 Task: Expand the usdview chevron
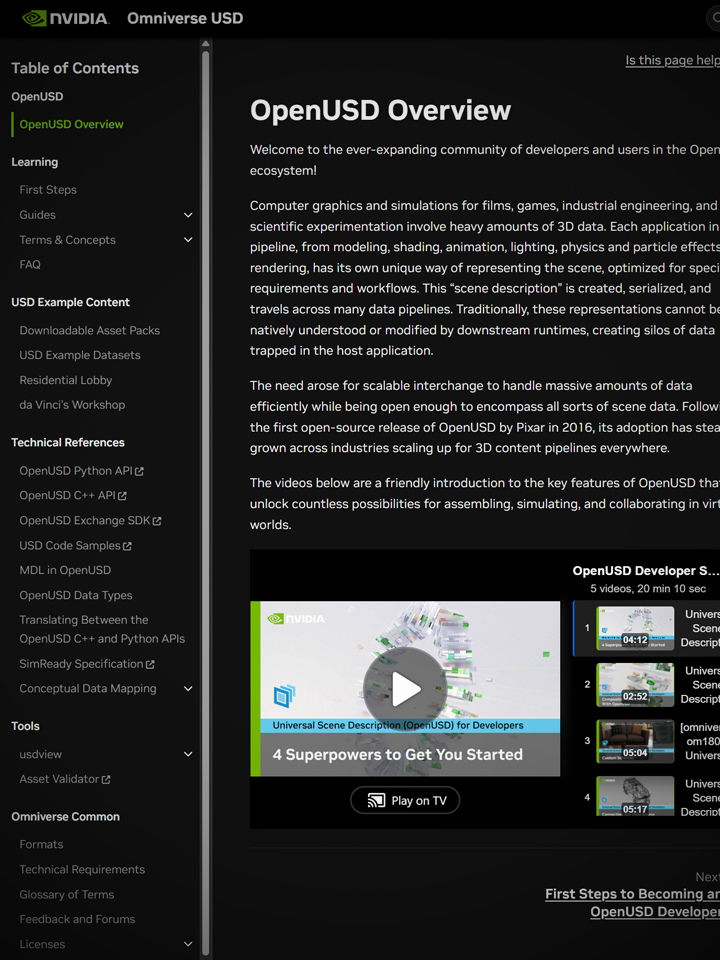point(188,754)
